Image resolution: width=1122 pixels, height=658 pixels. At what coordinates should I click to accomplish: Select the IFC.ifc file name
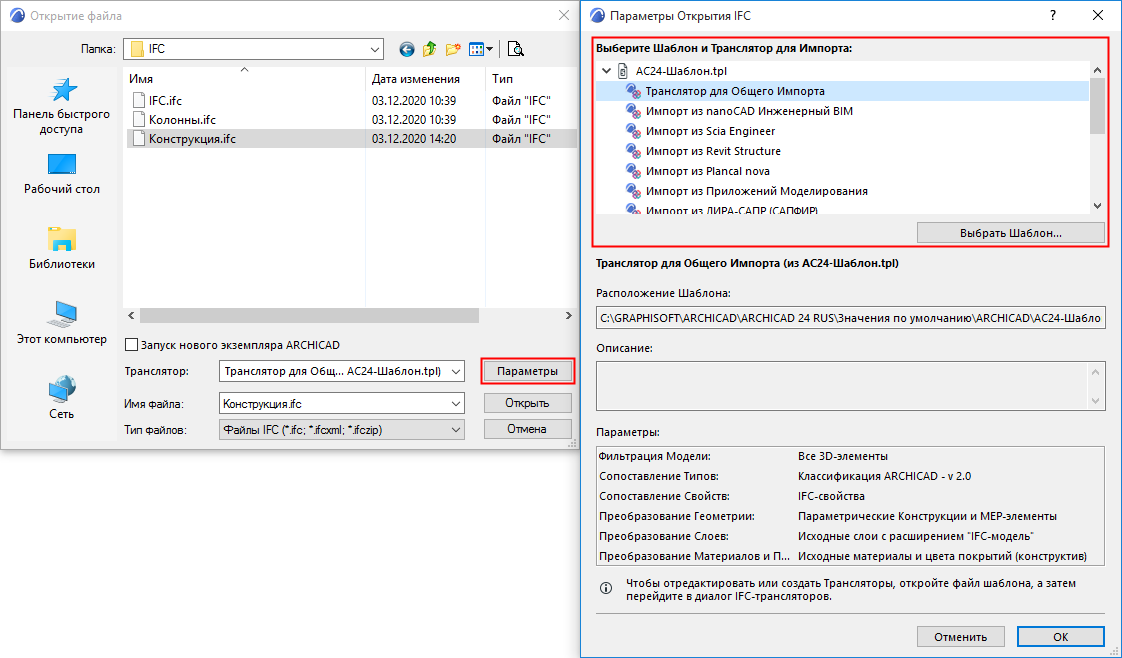(x=165, y=101)
